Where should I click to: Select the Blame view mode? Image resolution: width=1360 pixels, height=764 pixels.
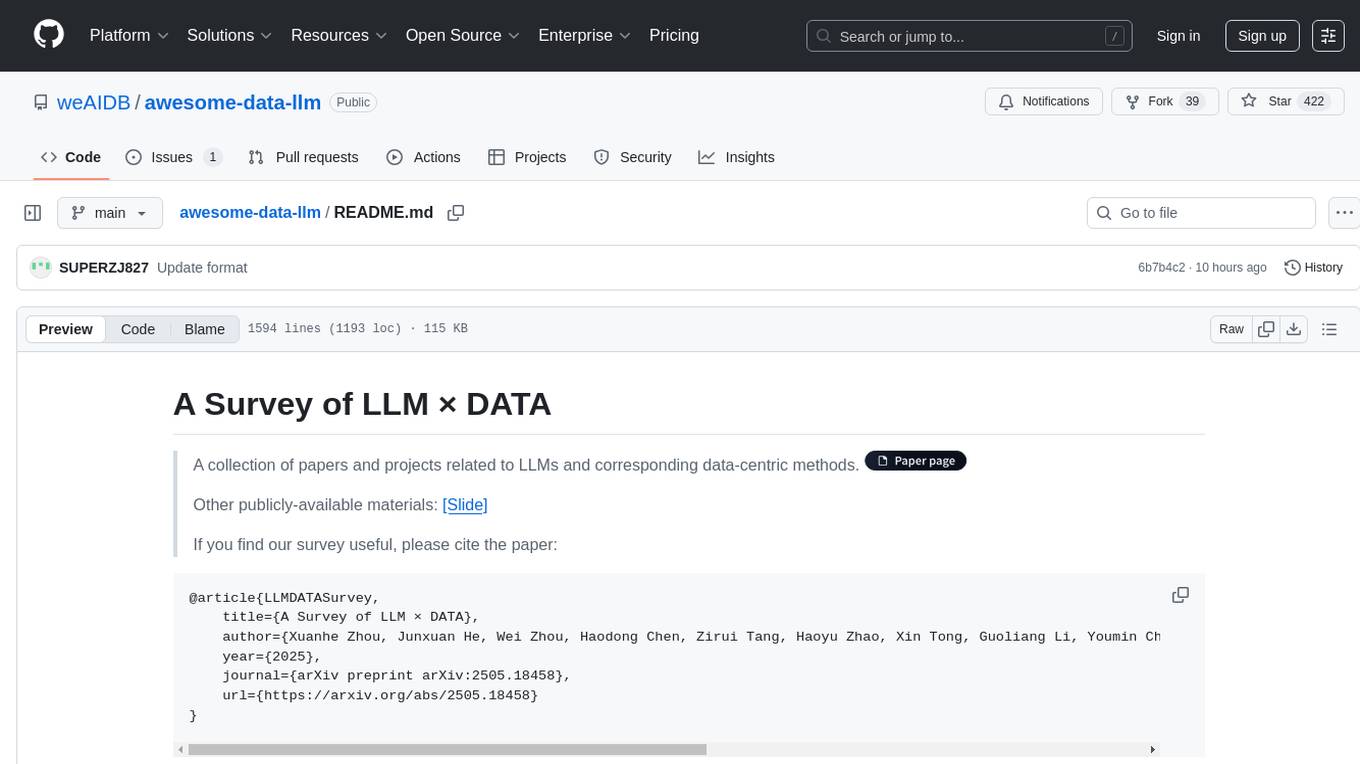(x=205, y=329)
